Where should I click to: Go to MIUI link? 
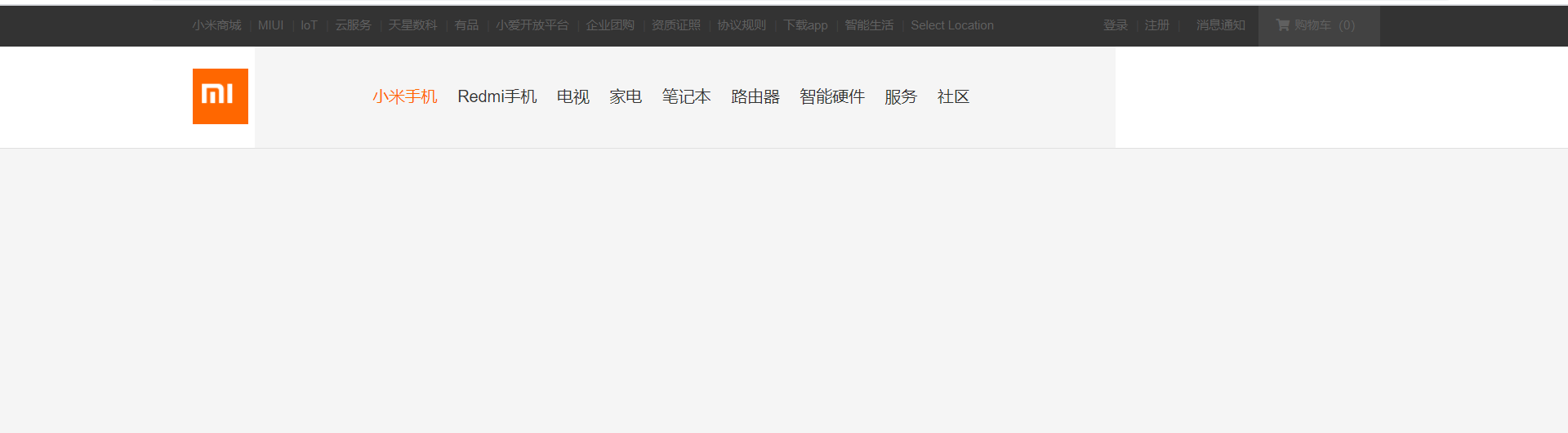(x=270, y=25)
